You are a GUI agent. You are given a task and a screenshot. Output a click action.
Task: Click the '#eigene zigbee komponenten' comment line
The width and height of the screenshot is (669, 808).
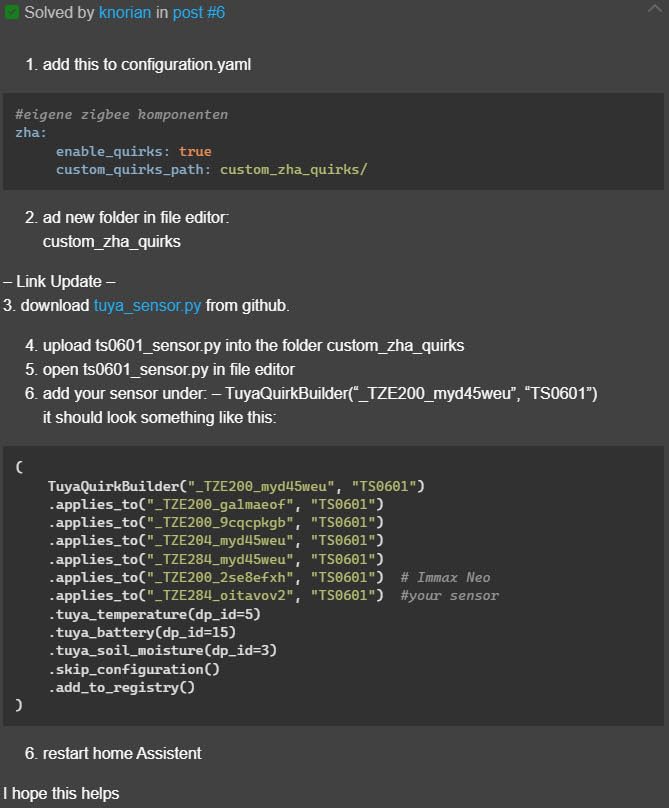[x=121, y=115]
